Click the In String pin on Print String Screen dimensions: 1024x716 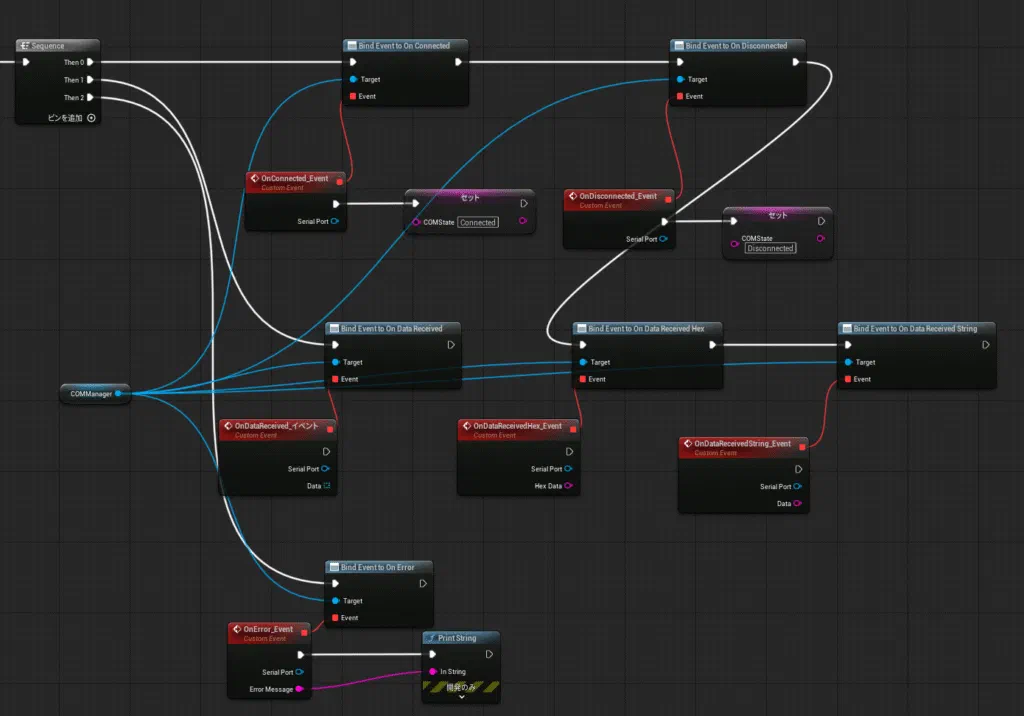click(x=432, y=672)
